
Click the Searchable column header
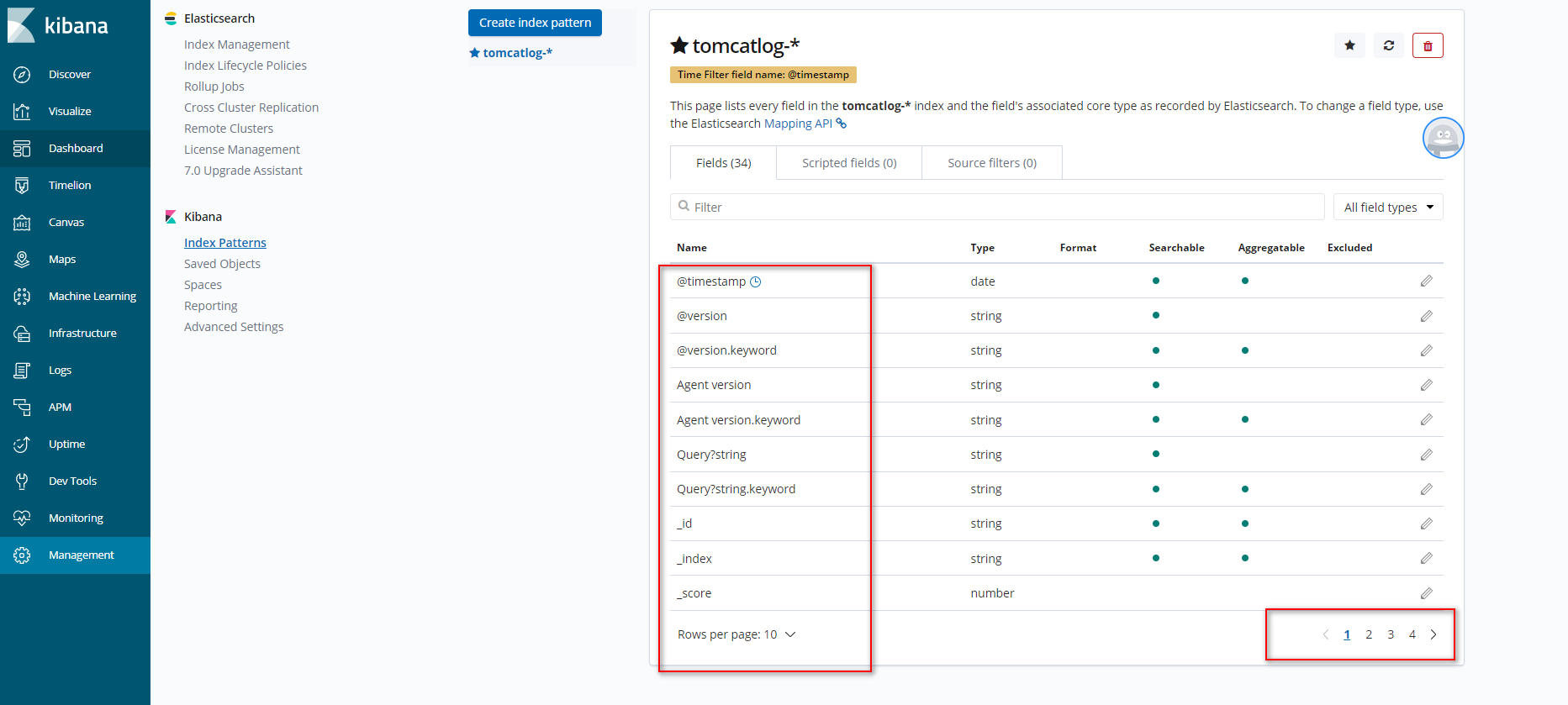pyautogui.click(x=1176, y=248)
